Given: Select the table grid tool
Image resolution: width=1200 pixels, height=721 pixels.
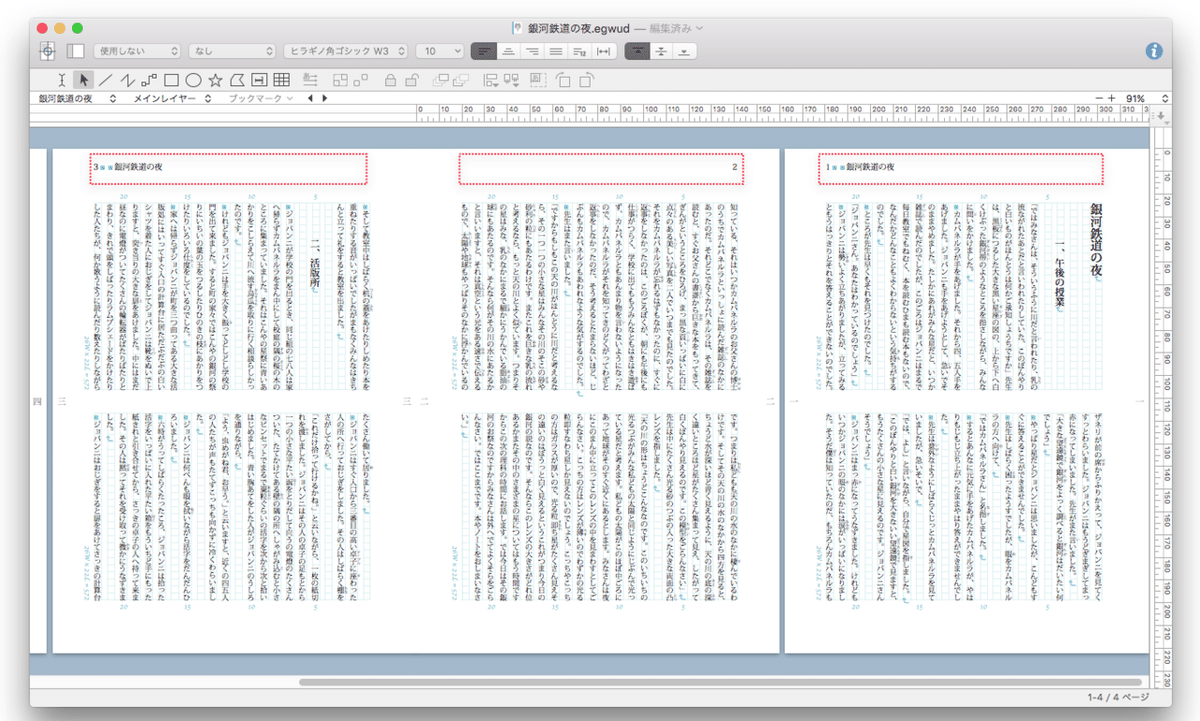Looking at the screenshot, I should point(281,79).
